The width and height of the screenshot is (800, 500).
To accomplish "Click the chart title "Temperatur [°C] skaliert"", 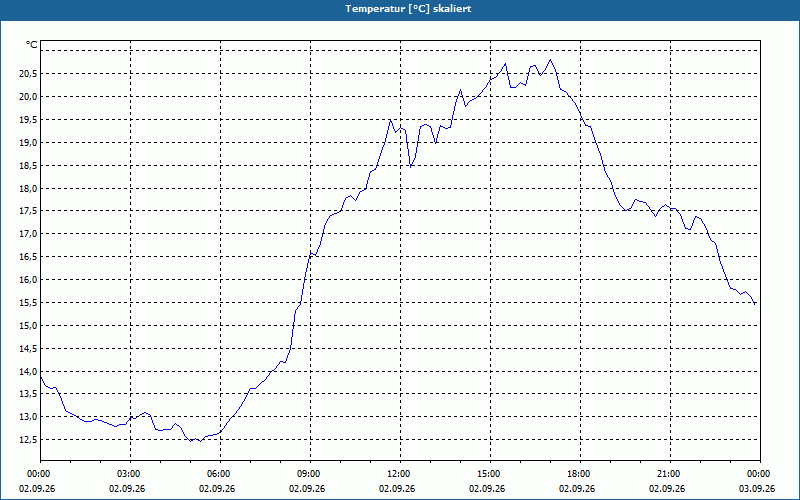I will pos(408,9).
